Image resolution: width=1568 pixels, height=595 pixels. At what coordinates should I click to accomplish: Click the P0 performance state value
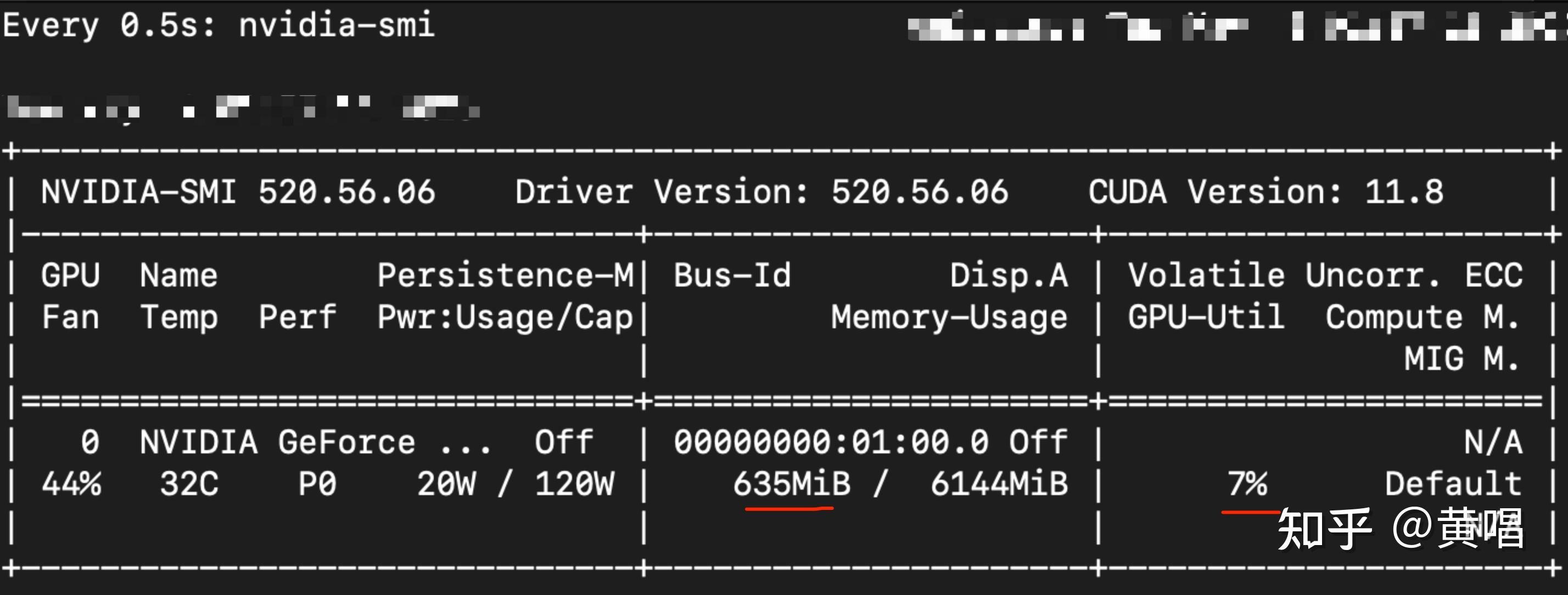(x=317, y=484)
